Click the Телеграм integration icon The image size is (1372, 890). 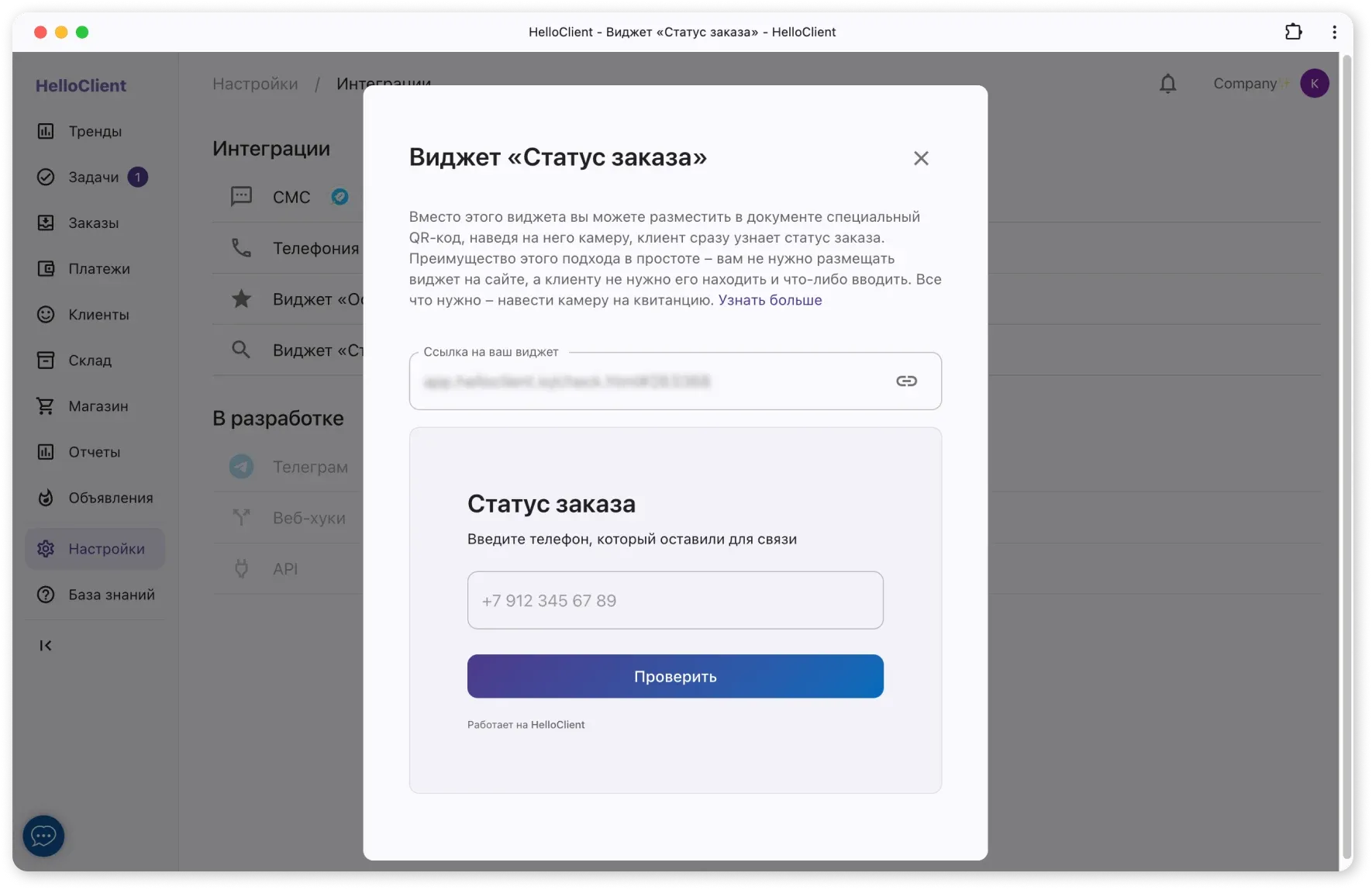(241, 466)
